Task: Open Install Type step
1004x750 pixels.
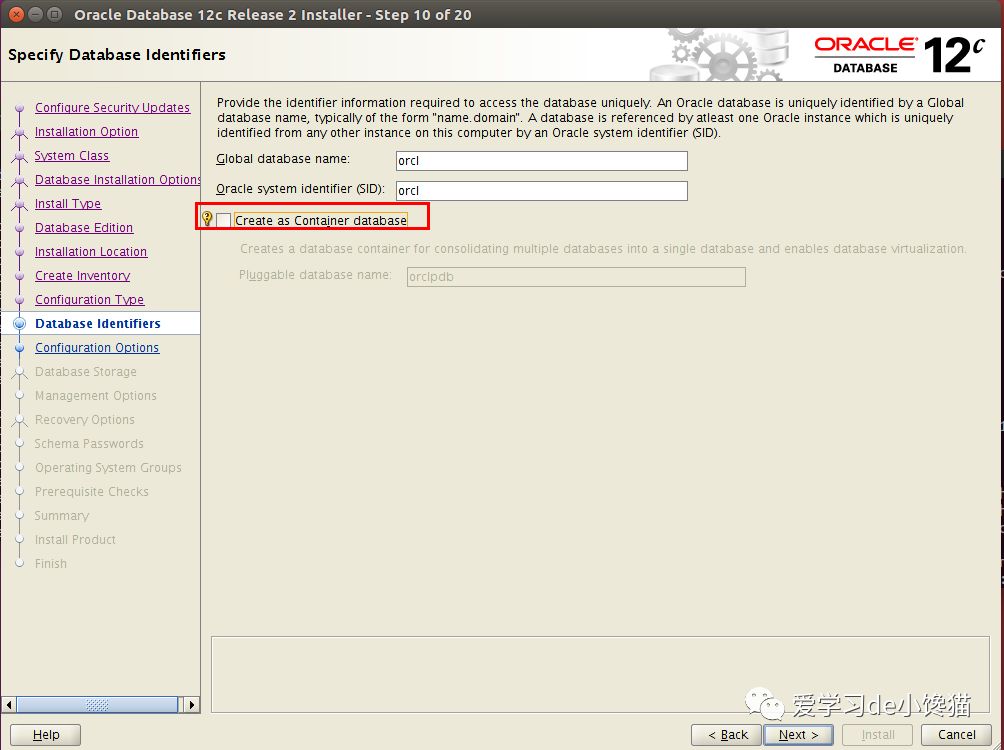Action: (68, 204)
